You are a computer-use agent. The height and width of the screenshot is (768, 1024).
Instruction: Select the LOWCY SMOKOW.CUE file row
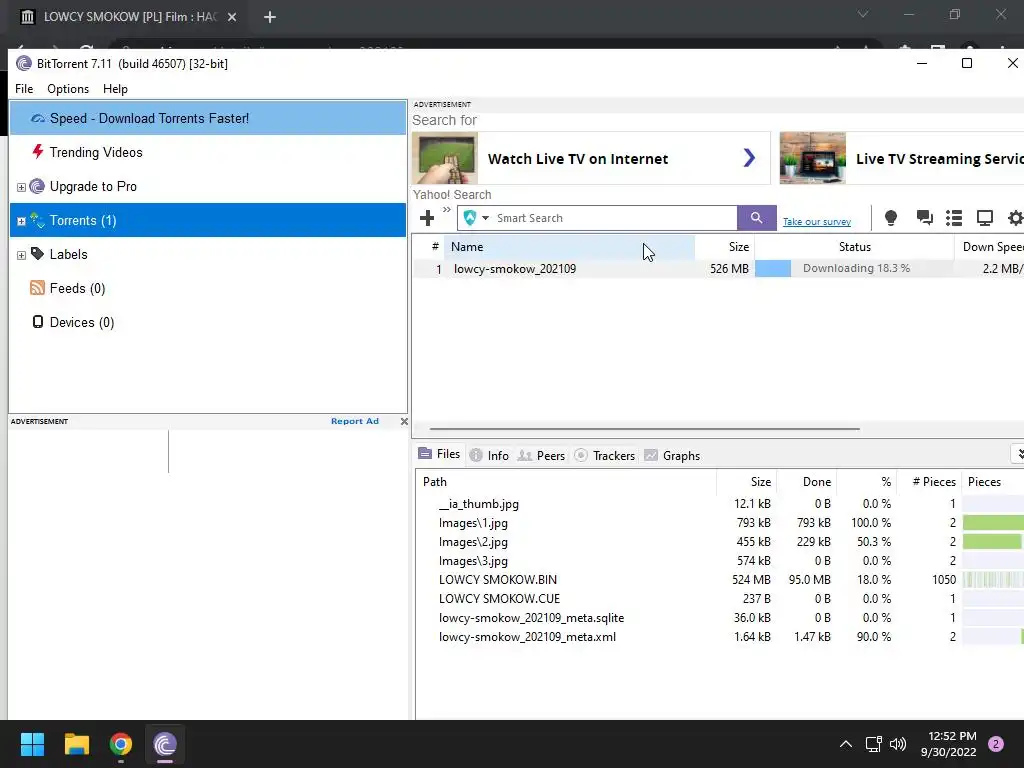(719, 599)
